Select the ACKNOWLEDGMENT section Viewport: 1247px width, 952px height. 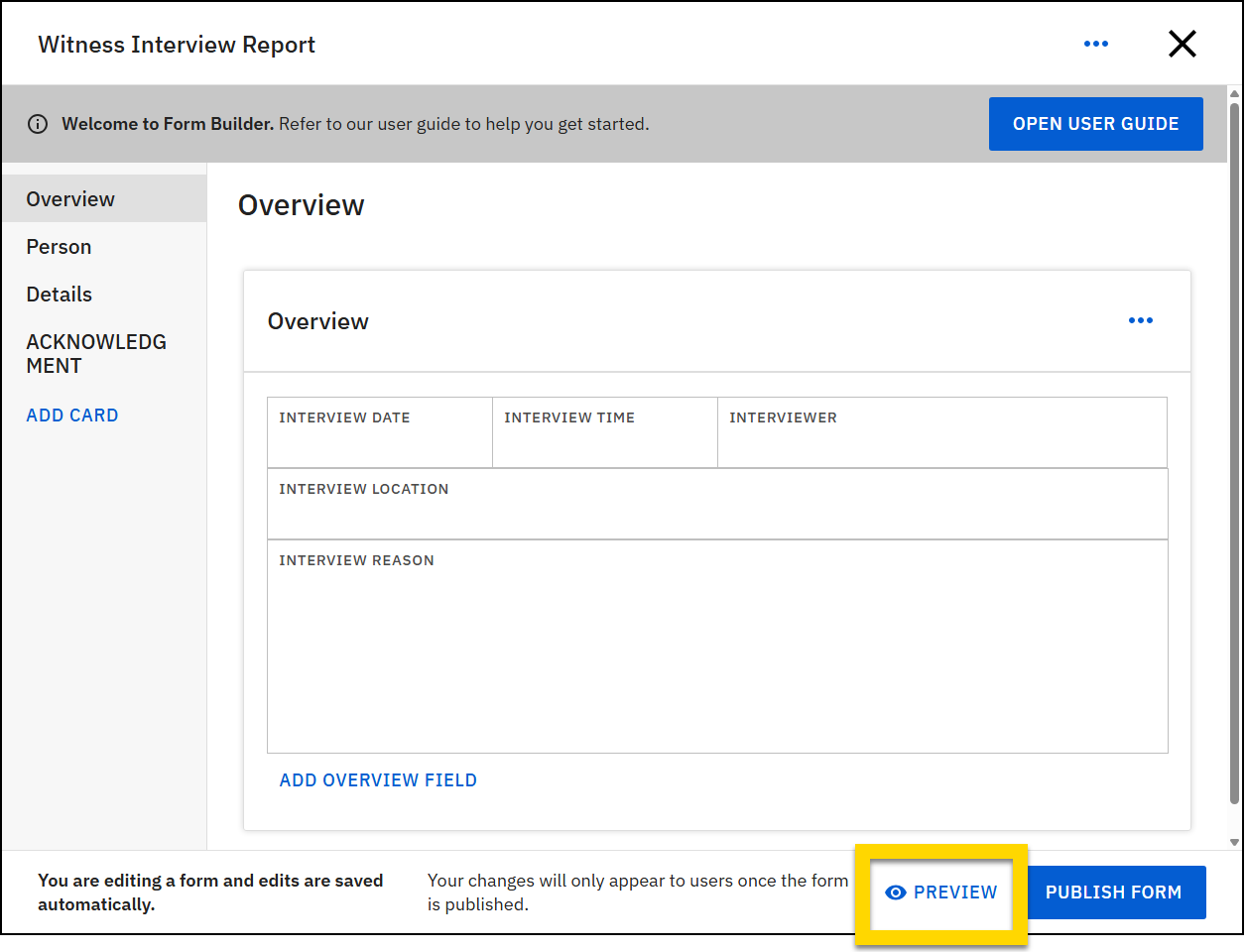click(x=95, y=353)
